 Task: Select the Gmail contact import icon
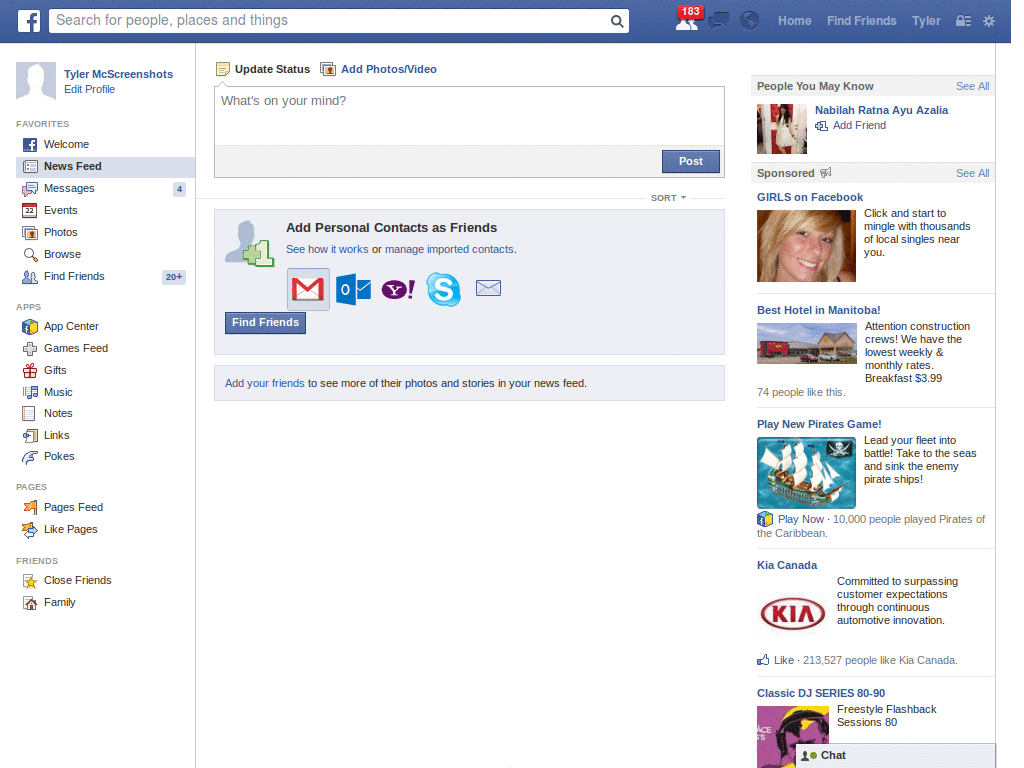pyautogui.click(x=308, y=289)
